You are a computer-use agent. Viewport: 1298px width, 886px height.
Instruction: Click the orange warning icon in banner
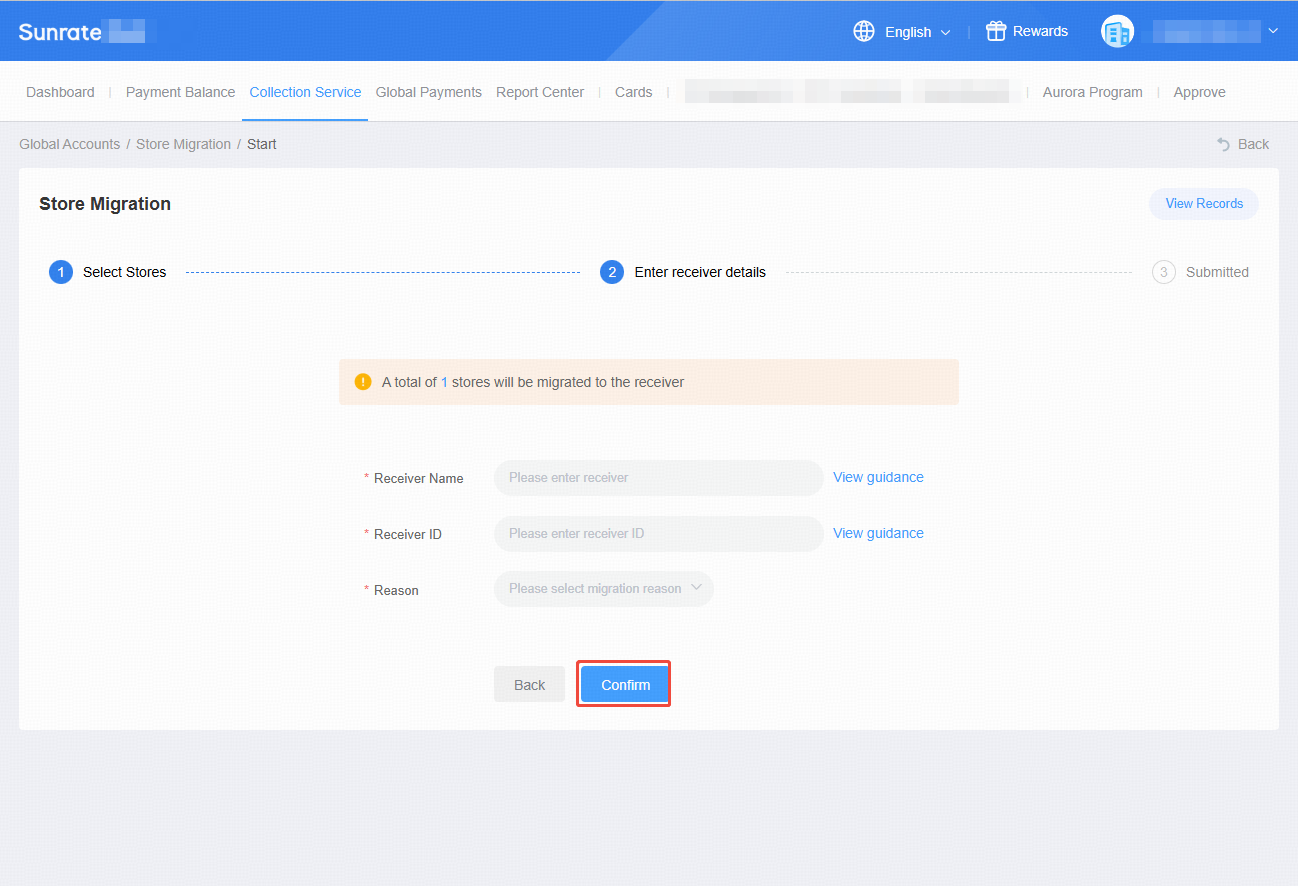[363, 382]
